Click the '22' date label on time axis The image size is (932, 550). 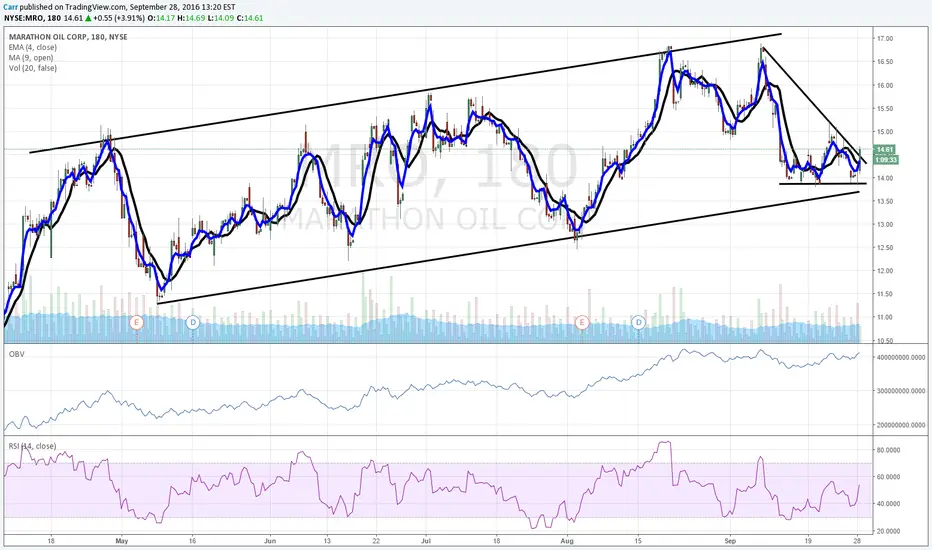tap(376, 541)
